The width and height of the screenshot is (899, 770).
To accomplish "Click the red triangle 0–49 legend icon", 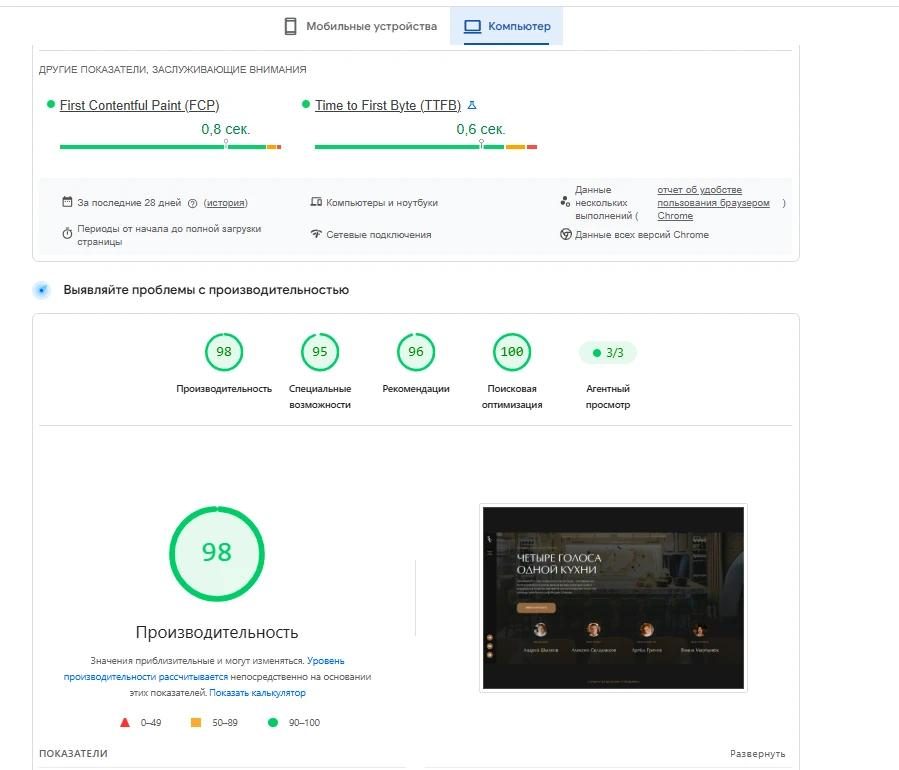I will point(125,722).
